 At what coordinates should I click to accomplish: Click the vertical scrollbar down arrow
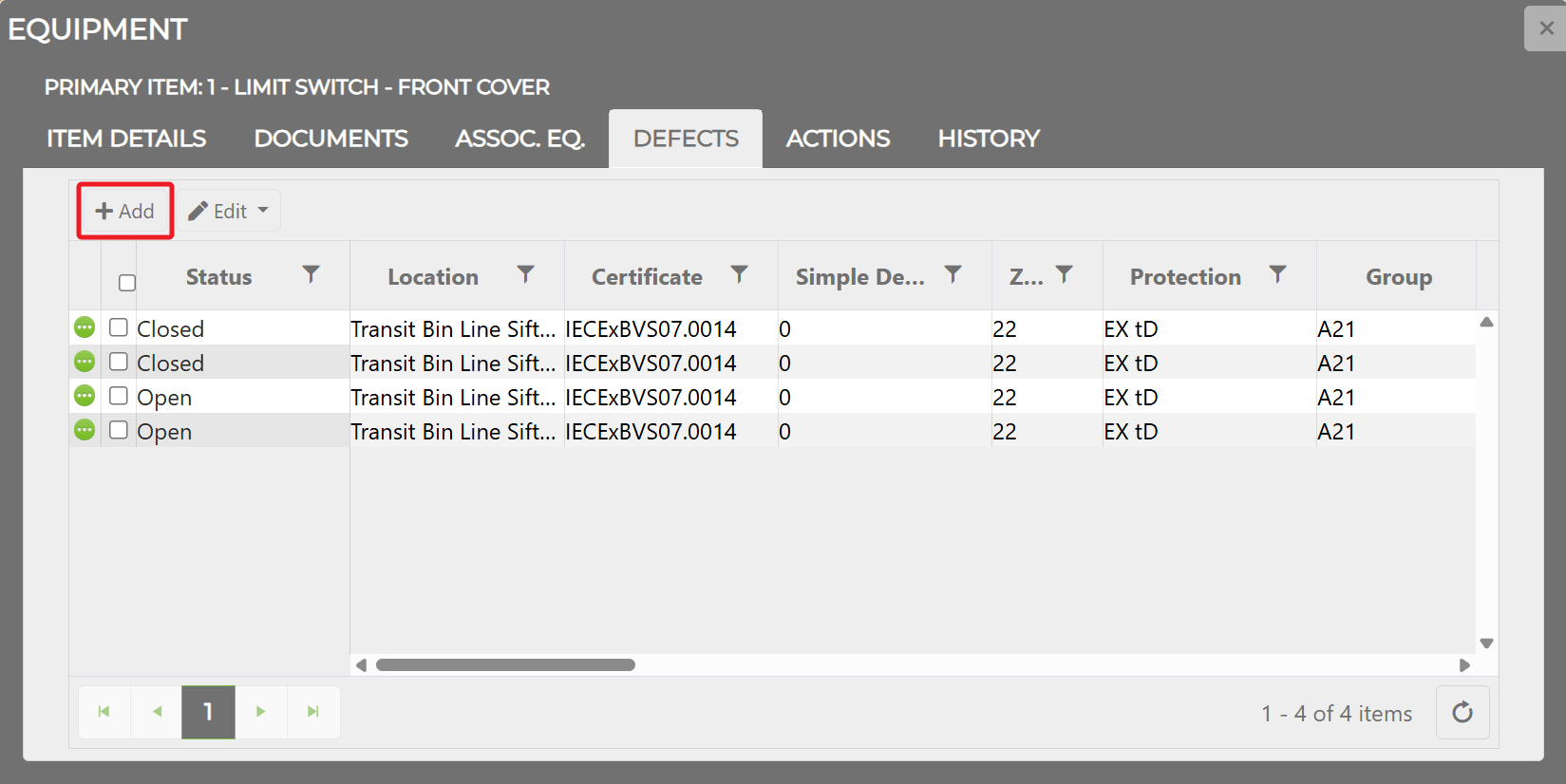(x=1487, y=644)
